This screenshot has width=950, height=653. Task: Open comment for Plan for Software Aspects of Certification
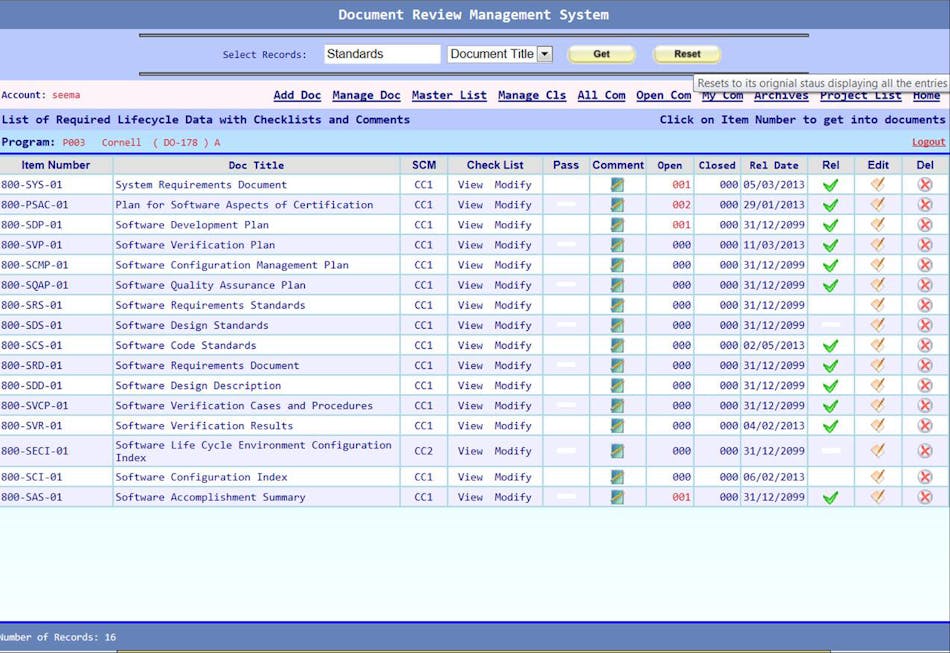click(617, 205)
